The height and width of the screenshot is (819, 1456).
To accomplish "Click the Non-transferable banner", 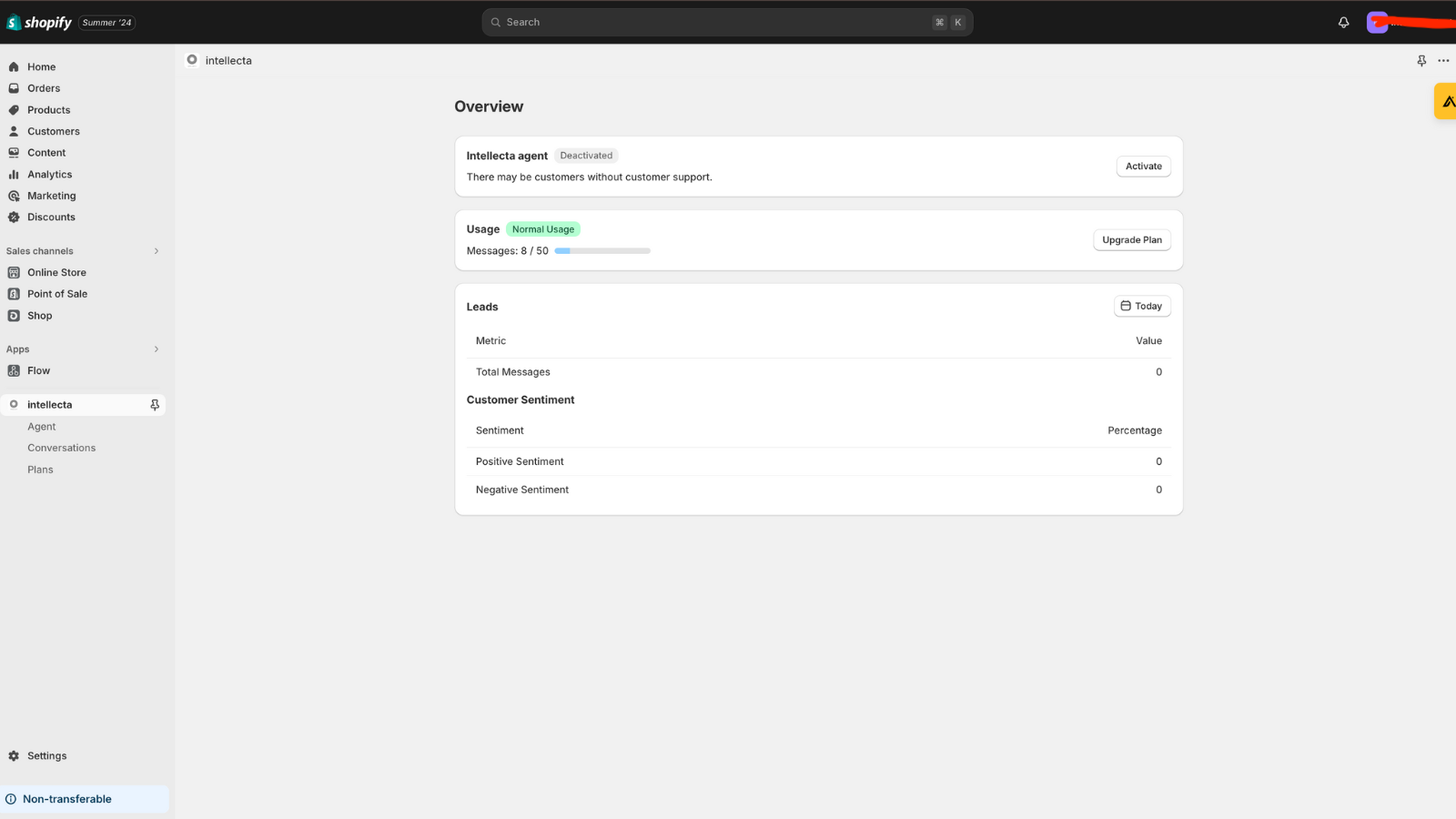I will pyautogui.click(x=85, y=799).
